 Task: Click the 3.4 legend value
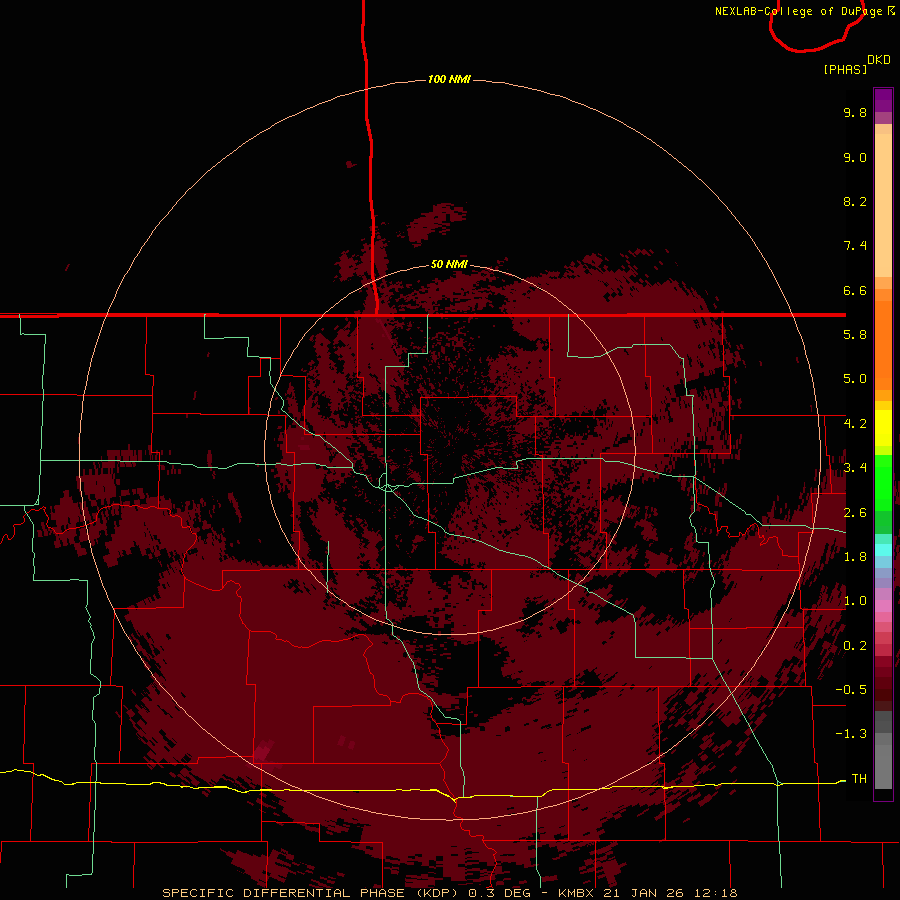tap(855, 468)
